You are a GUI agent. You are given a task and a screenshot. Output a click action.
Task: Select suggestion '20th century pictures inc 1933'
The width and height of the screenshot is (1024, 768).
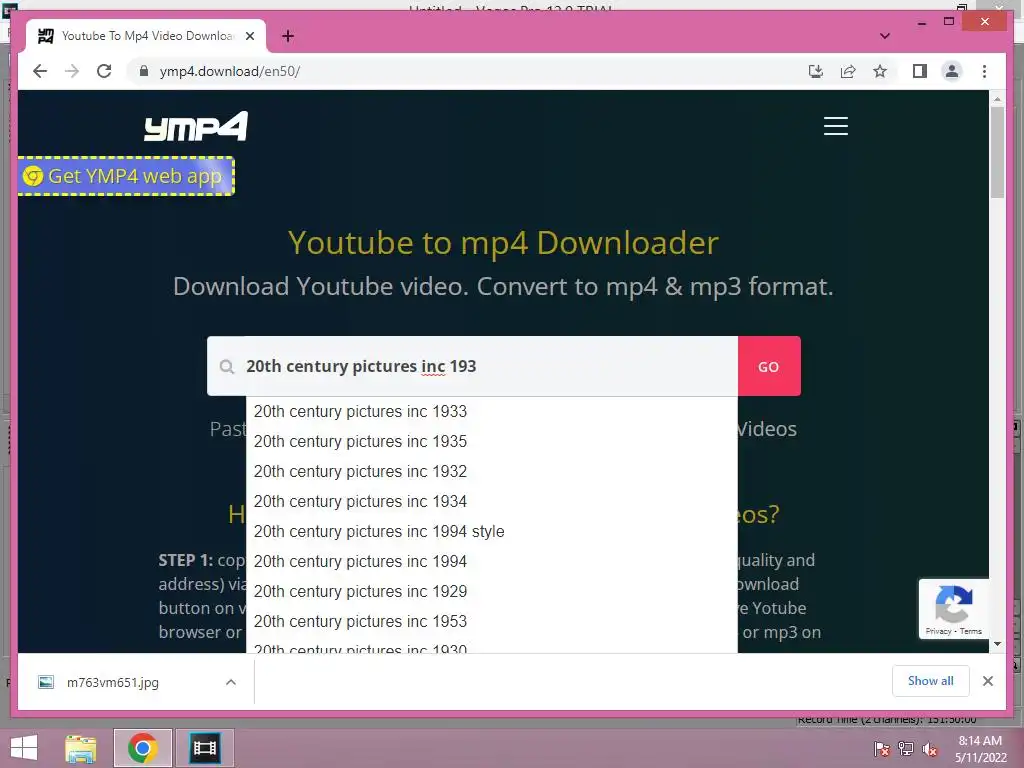pyautogui.click(x=492, y=411)
